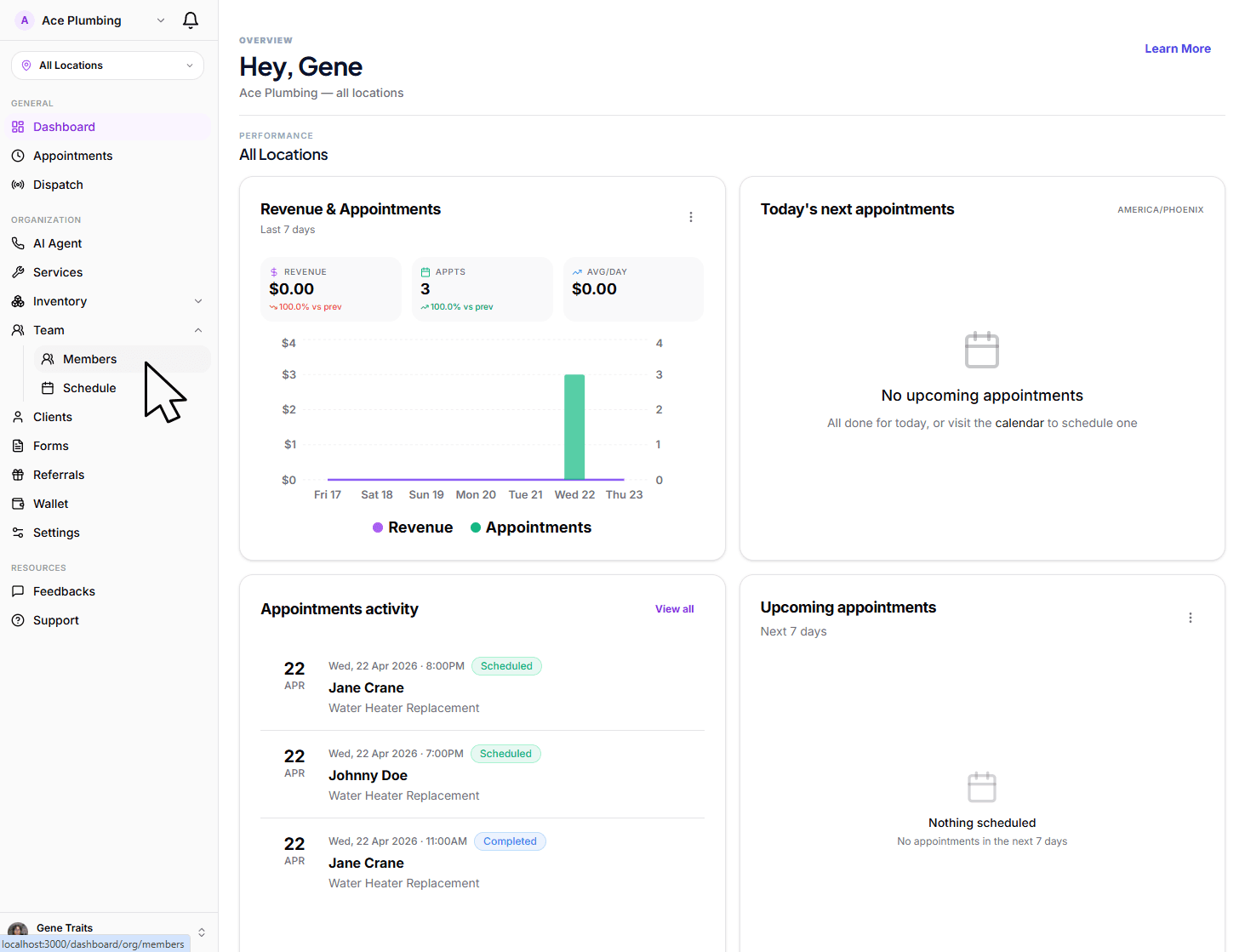The width and height of the screenshot is (1245, 952).
Task: Click the notification bell icon
Action: (x=191, y=20)
